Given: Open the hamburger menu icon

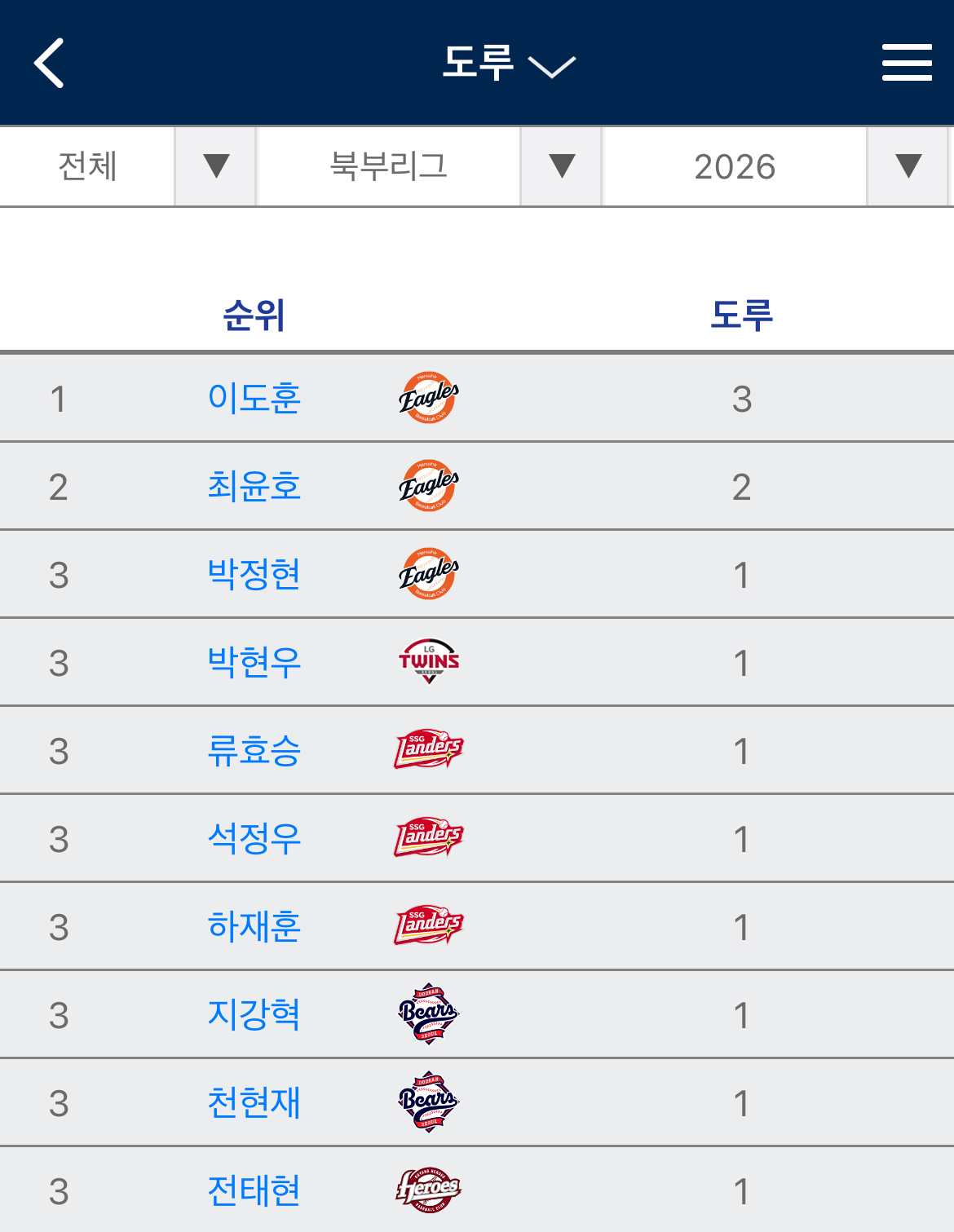Looking at the screenshot, I should click(907, 63).
